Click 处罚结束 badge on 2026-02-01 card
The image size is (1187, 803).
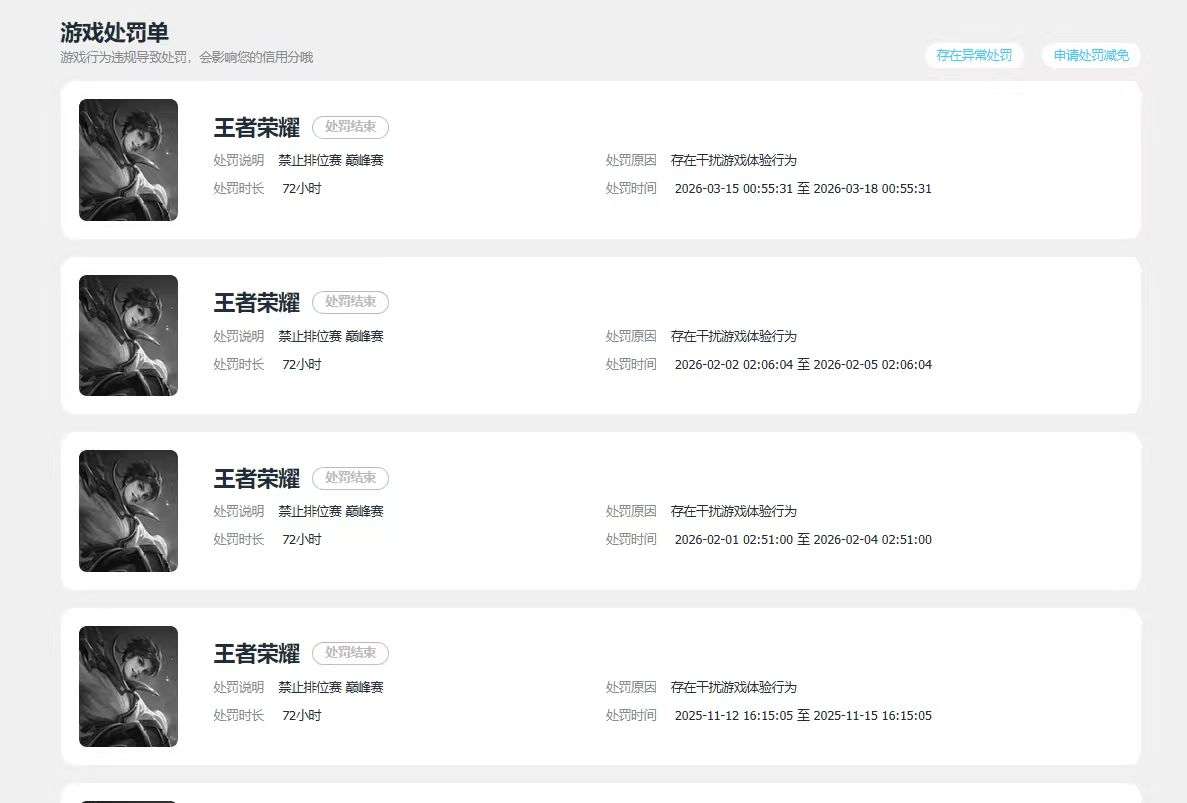tap(350, 478)
